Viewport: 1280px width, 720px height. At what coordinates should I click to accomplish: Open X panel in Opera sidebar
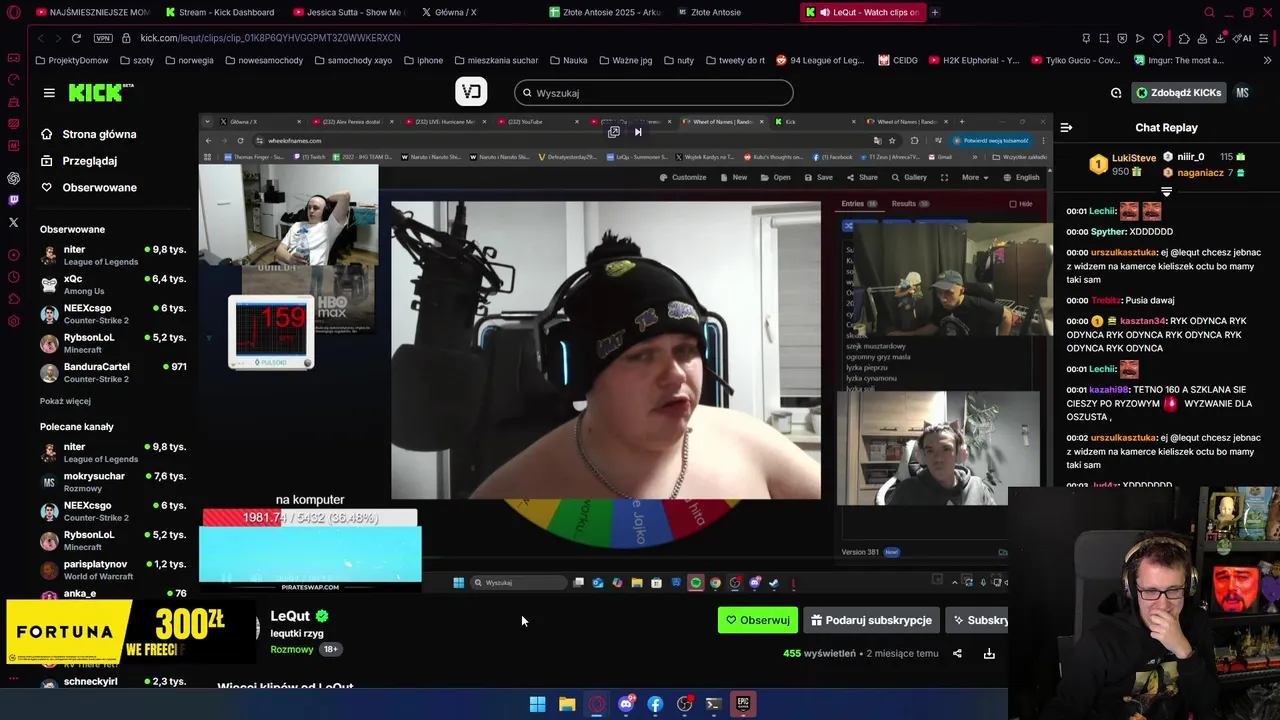[13, 222]
